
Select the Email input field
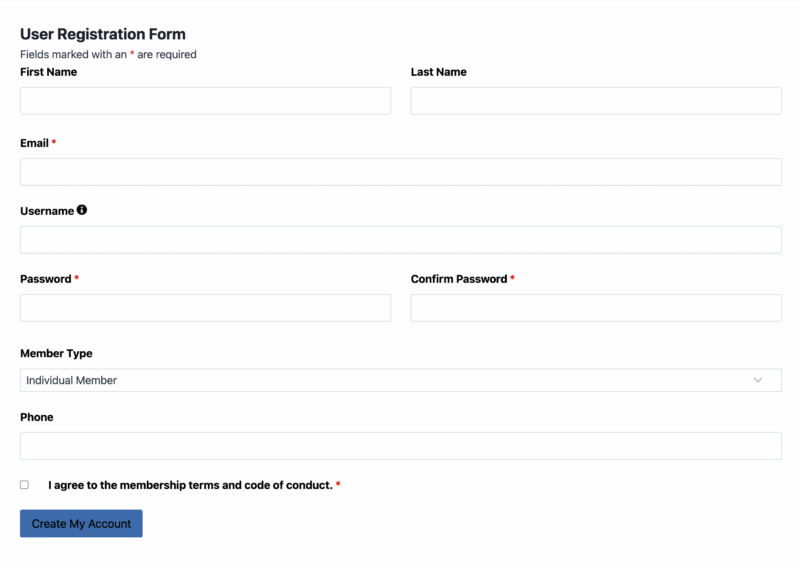[401, 172]
